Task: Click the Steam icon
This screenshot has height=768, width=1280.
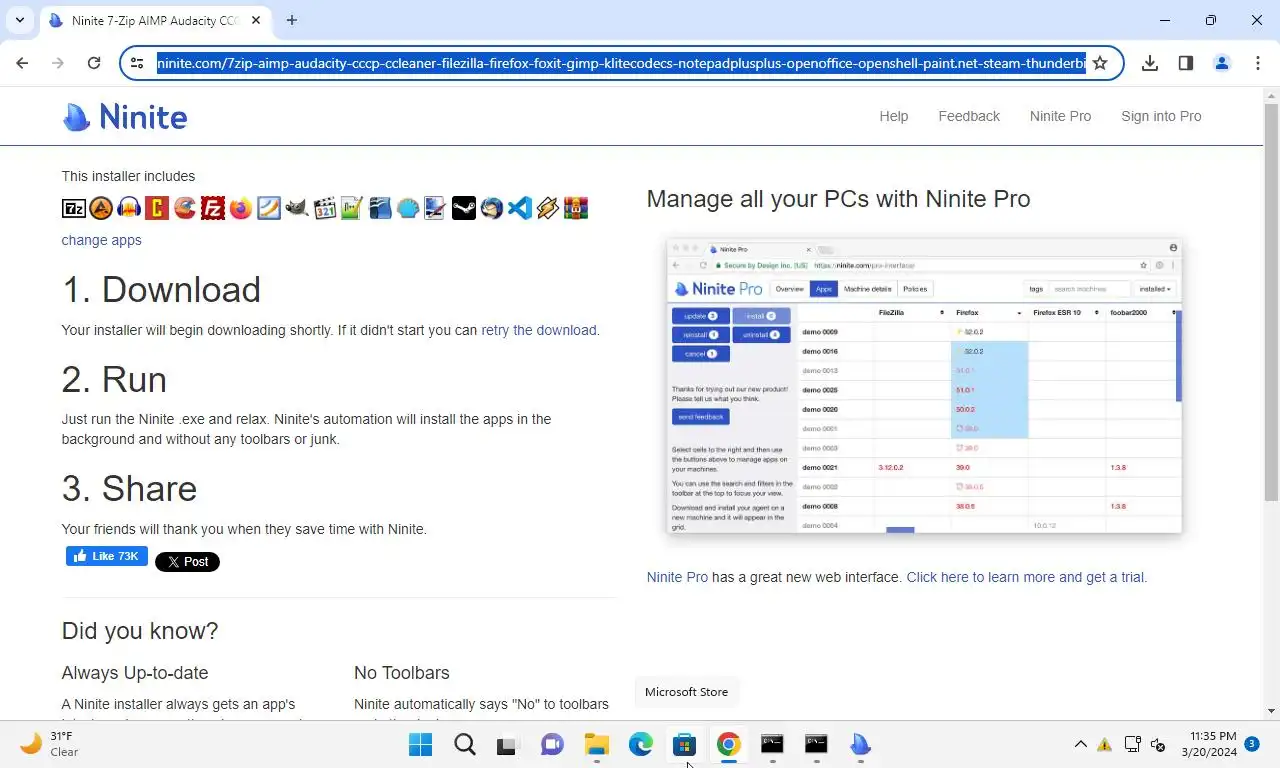Action: 464,208
